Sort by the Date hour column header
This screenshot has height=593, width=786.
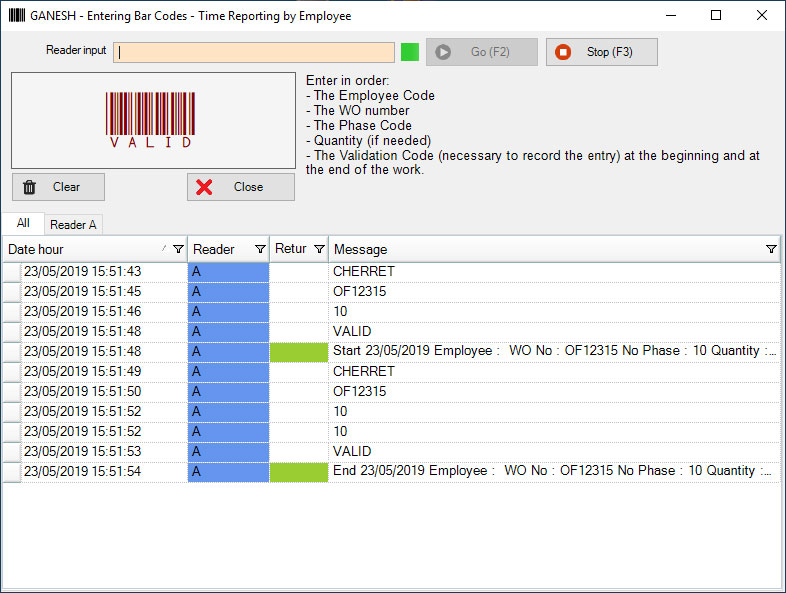click(80, 249)
